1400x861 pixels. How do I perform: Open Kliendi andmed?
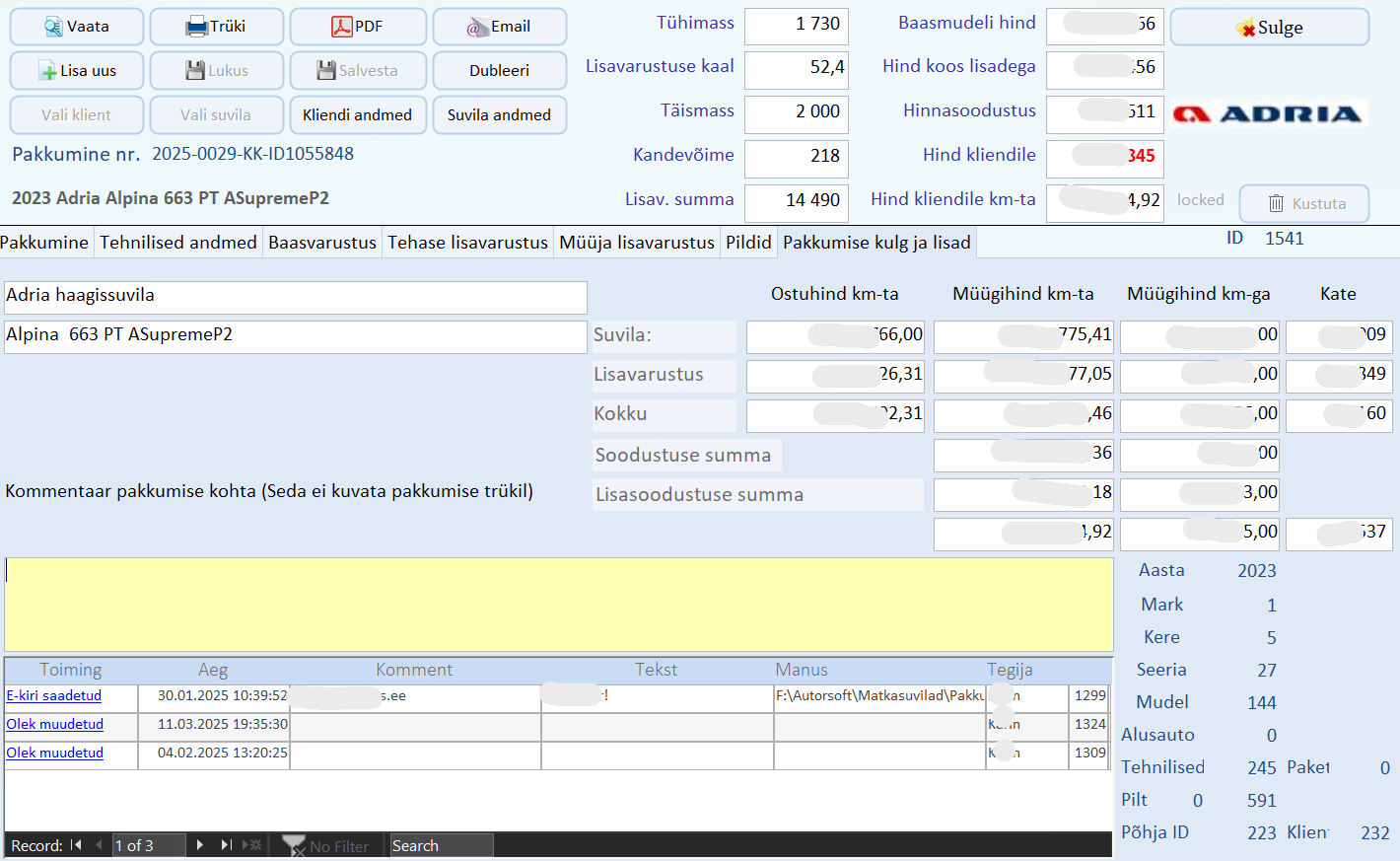coord(358,115)
